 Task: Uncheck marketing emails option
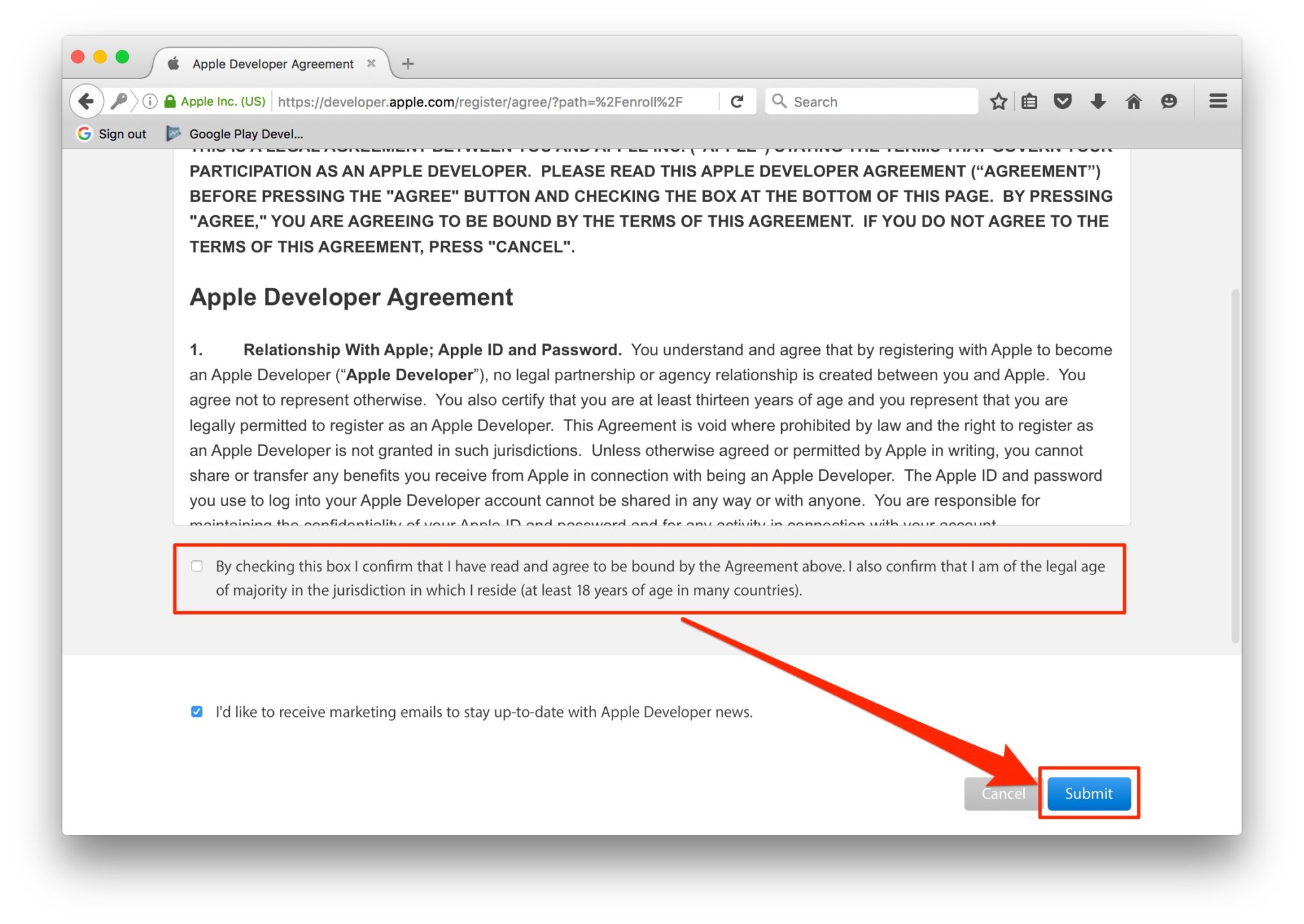click(x=196, y=712)
